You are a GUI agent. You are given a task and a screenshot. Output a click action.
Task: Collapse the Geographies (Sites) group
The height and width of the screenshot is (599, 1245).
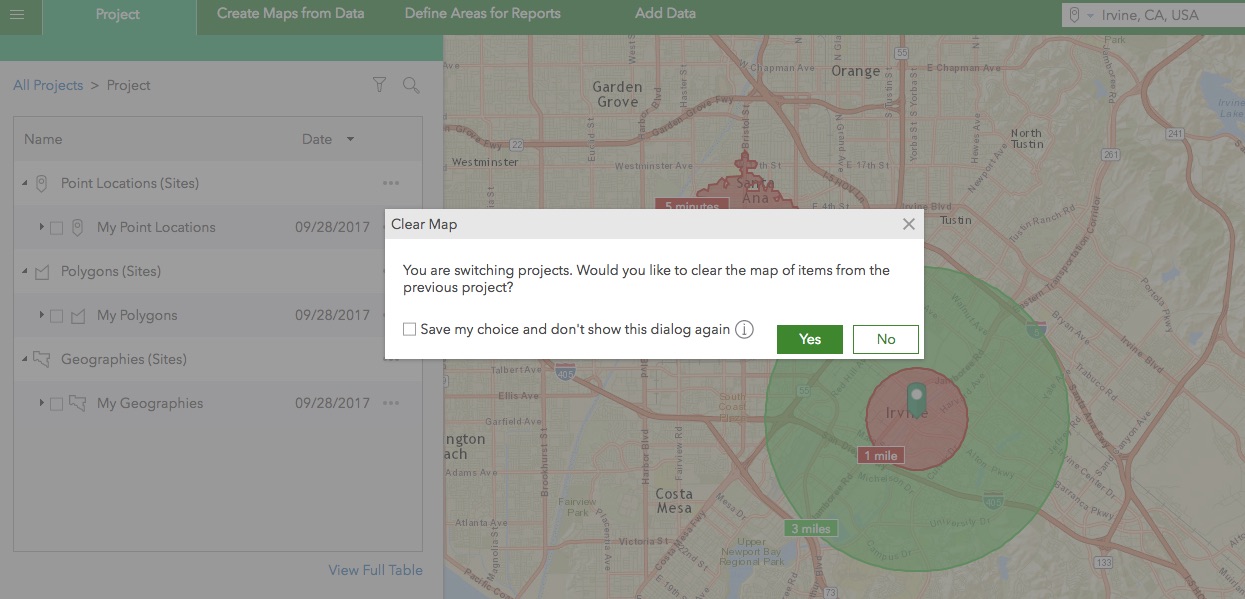[x=24, y=360]
